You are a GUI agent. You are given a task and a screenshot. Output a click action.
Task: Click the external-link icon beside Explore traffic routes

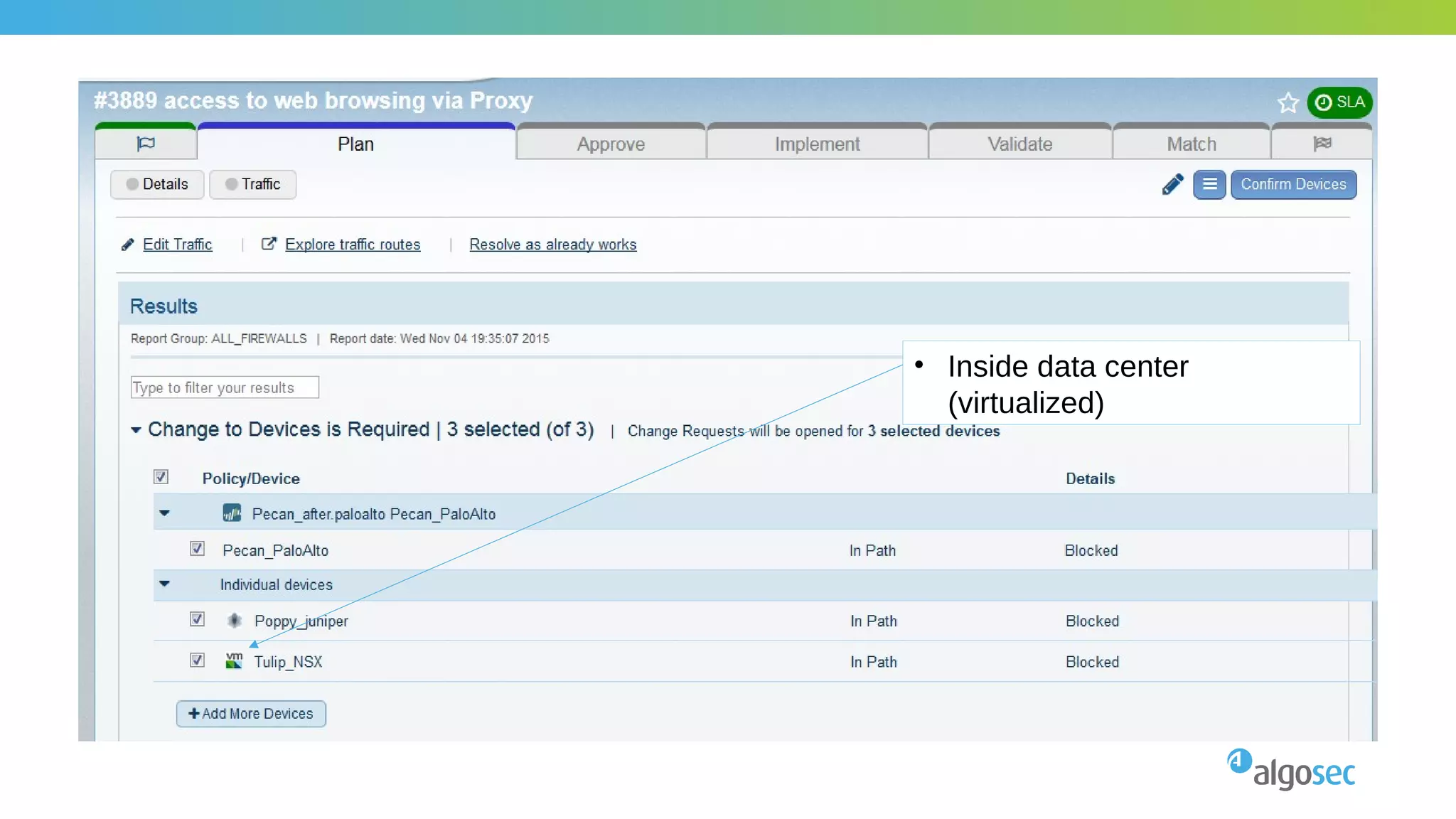pyautogui.click(x=269, y=244)
